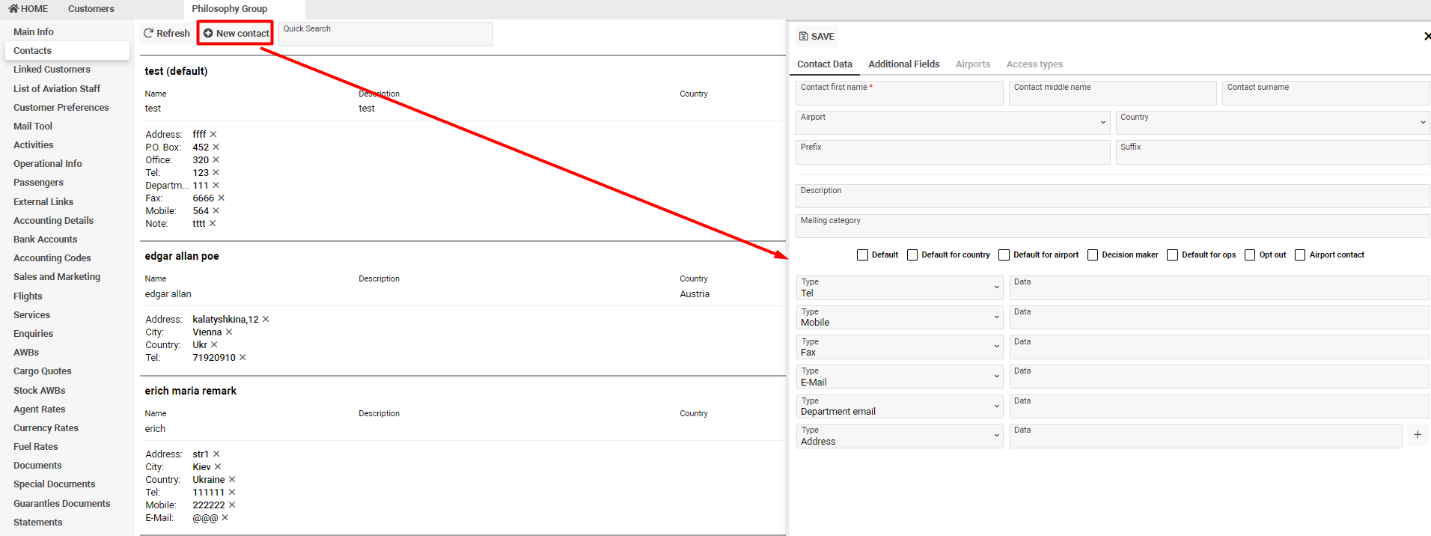Open Main Info in sidebar
The height and width of the screenshot is (536, 1431).
(34, 32)
